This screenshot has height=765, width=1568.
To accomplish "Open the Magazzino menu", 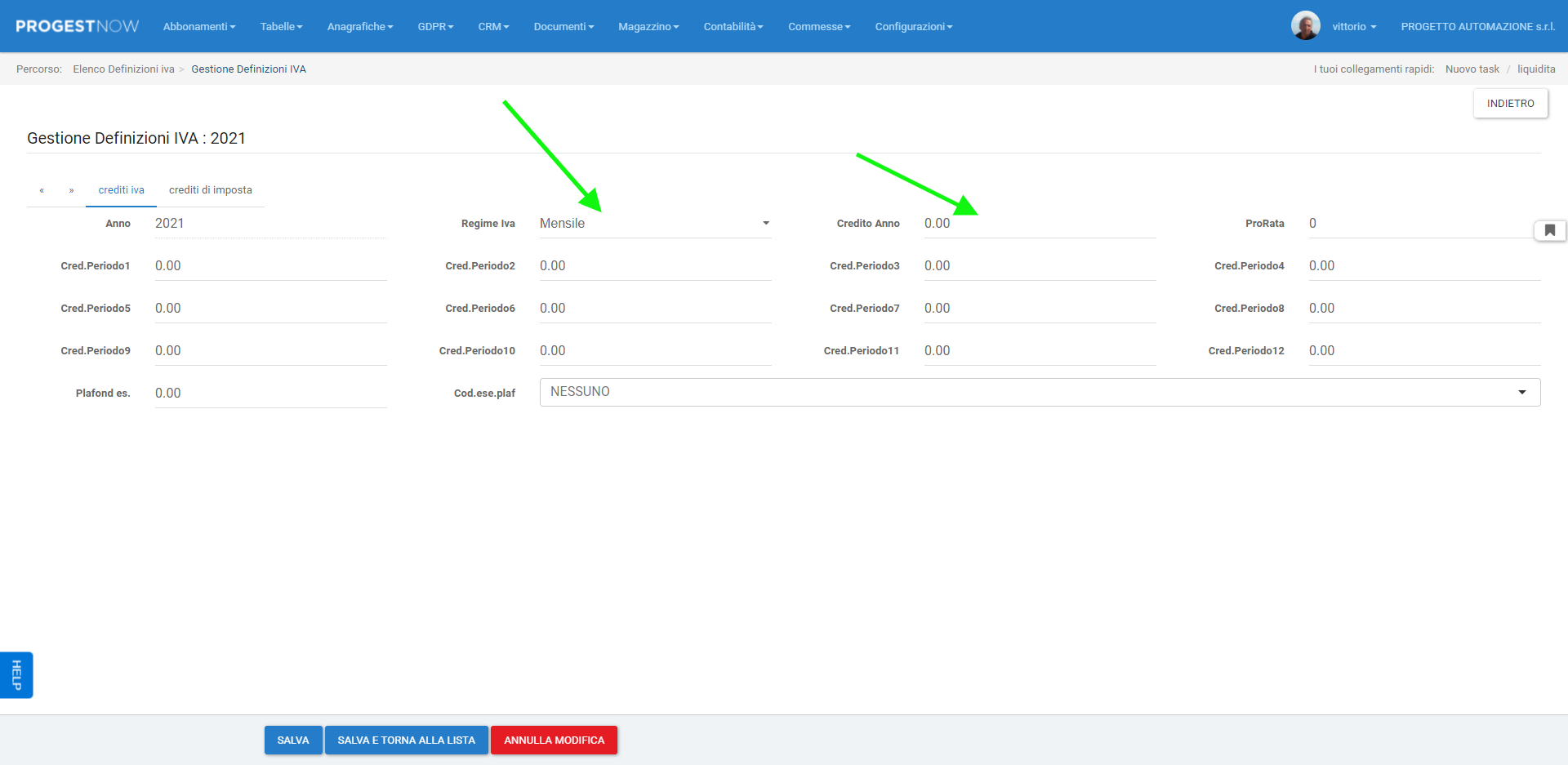I will point(648,27).
